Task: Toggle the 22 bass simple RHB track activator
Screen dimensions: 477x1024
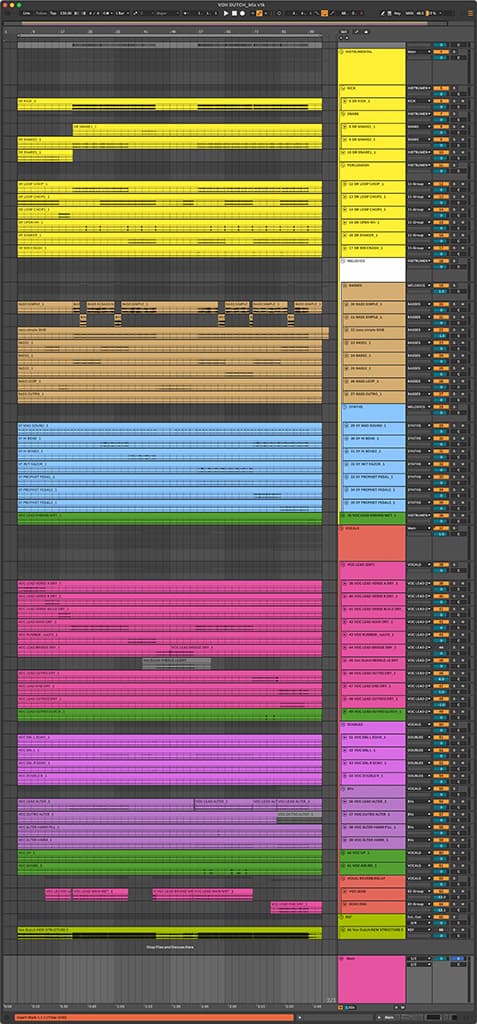Action: [x=440, y=330]
